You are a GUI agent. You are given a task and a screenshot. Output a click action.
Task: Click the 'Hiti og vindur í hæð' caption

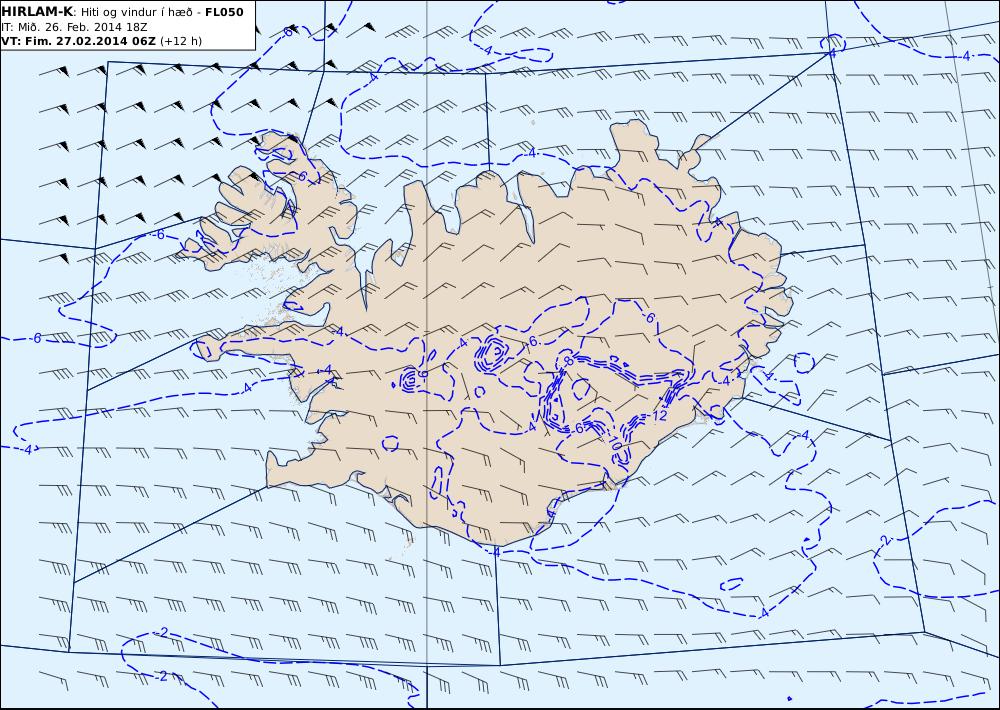pos(136,13)
